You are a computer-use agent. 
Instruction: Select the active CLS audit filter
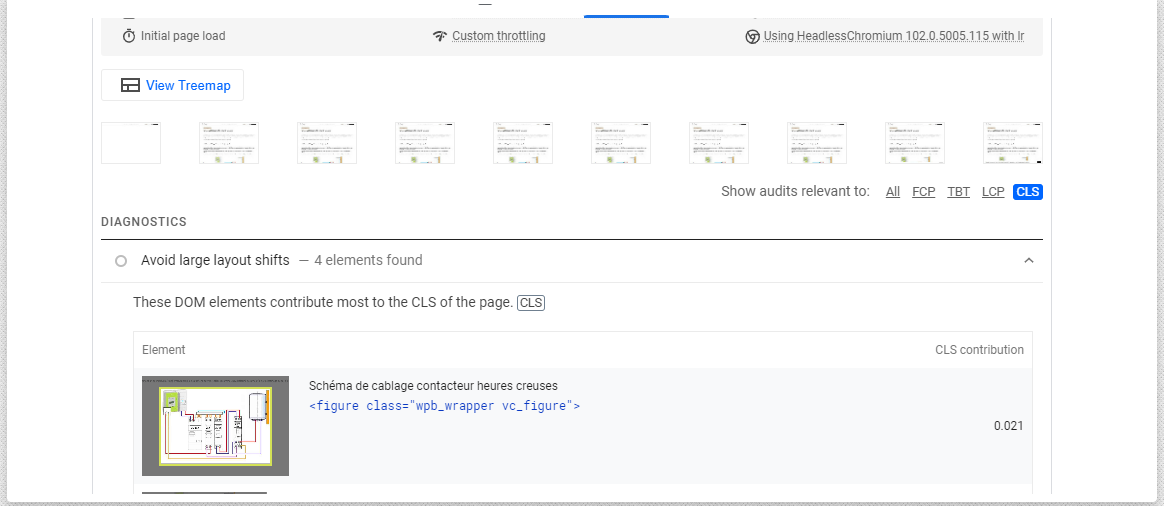1027,192
